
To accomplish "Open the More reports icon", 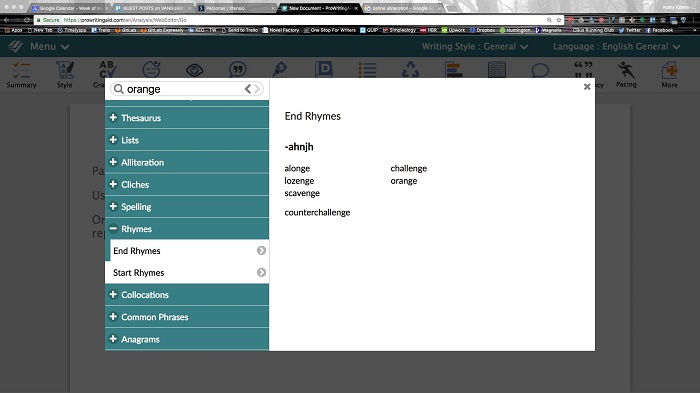I will pyautogui.click(x=669, y=75).
